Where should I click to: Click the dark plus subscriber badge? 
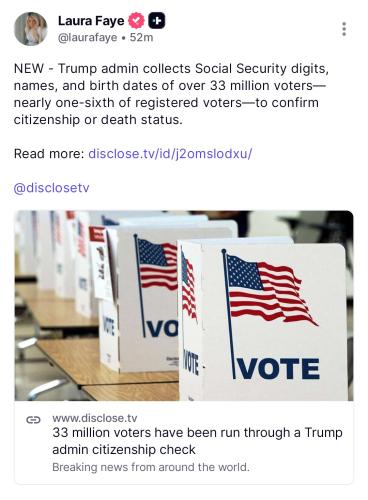coord(156,21)
